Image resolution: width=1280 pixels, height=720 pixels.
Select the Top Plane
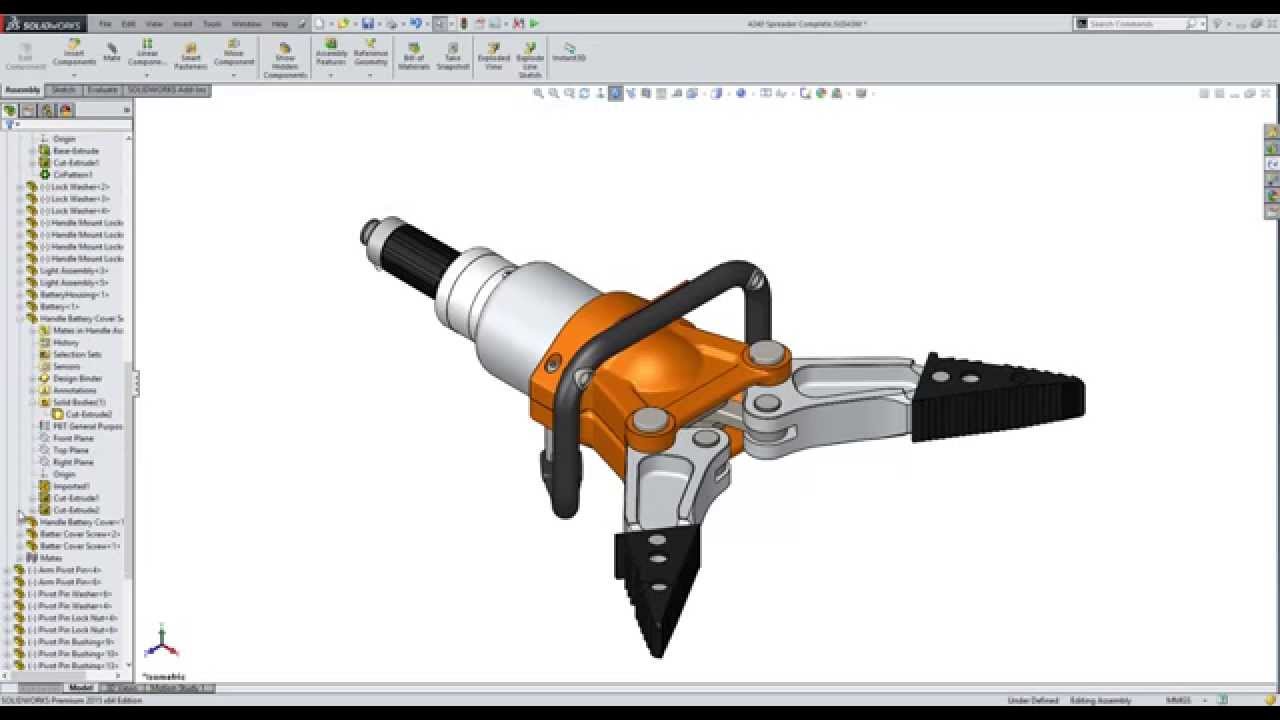point(71,451)
